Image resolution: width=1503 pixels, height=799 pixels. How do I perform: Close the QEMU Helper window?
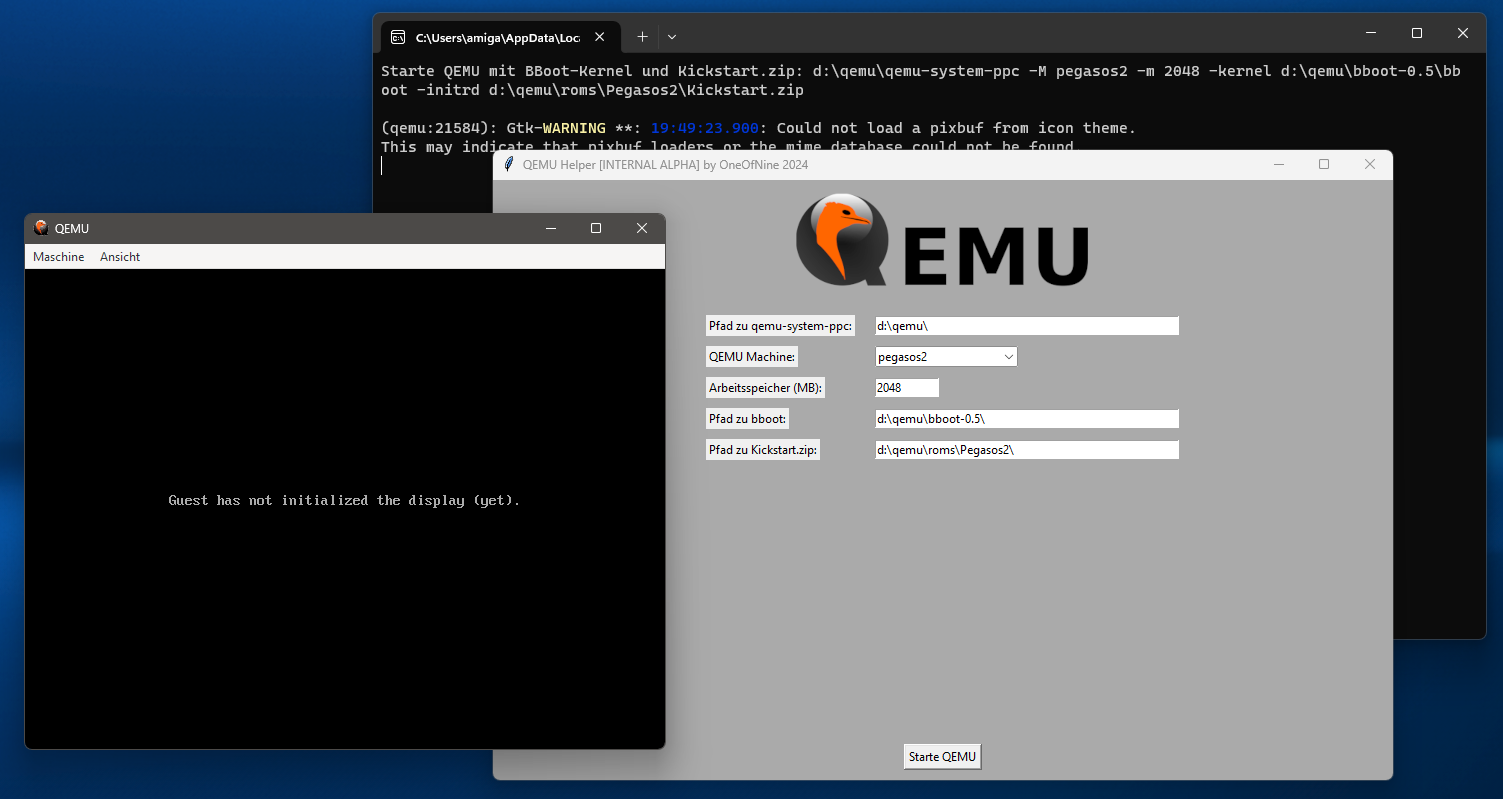(1370, 164)
